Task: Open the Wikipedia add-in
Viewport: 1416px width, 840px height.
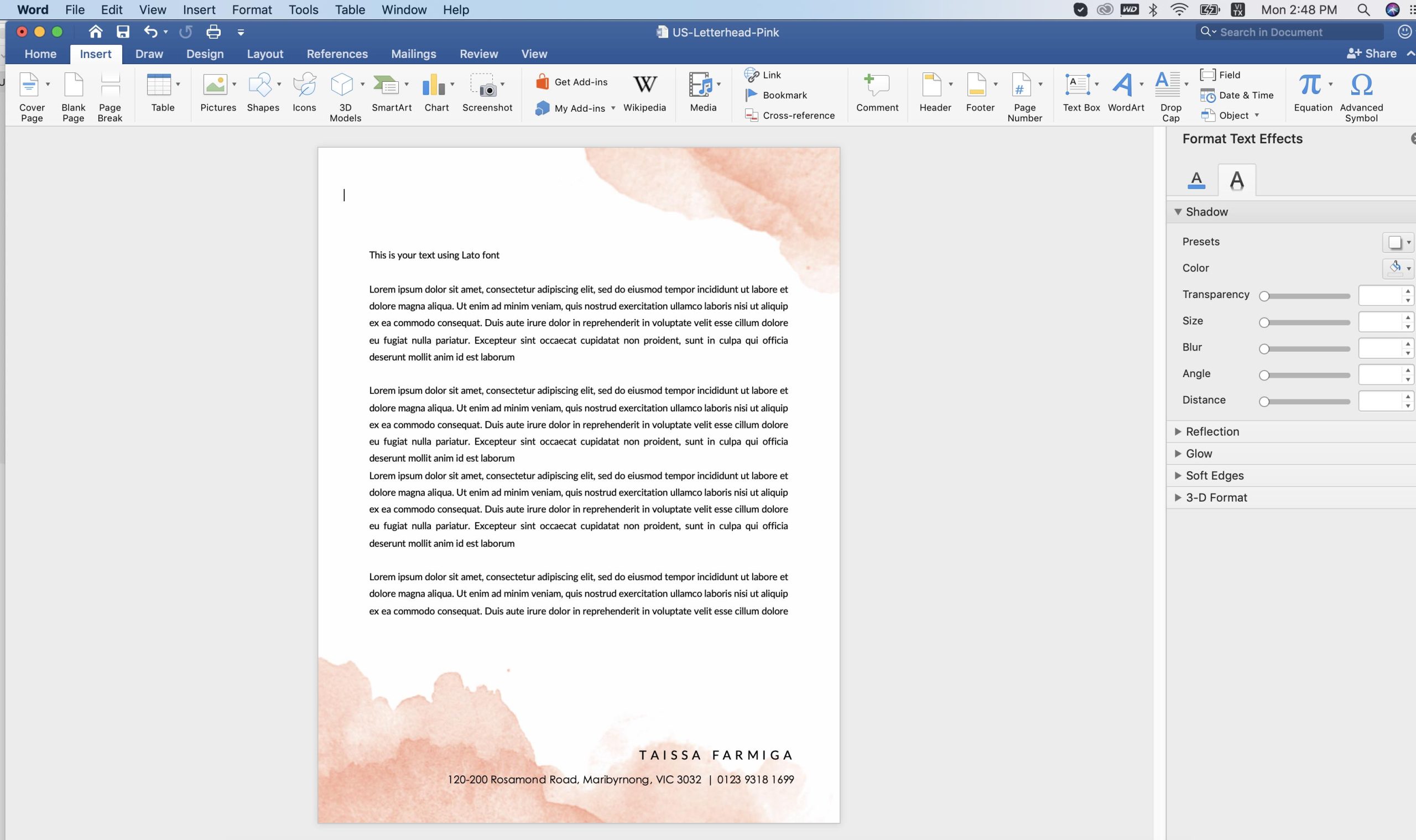Action: (644, 93)
